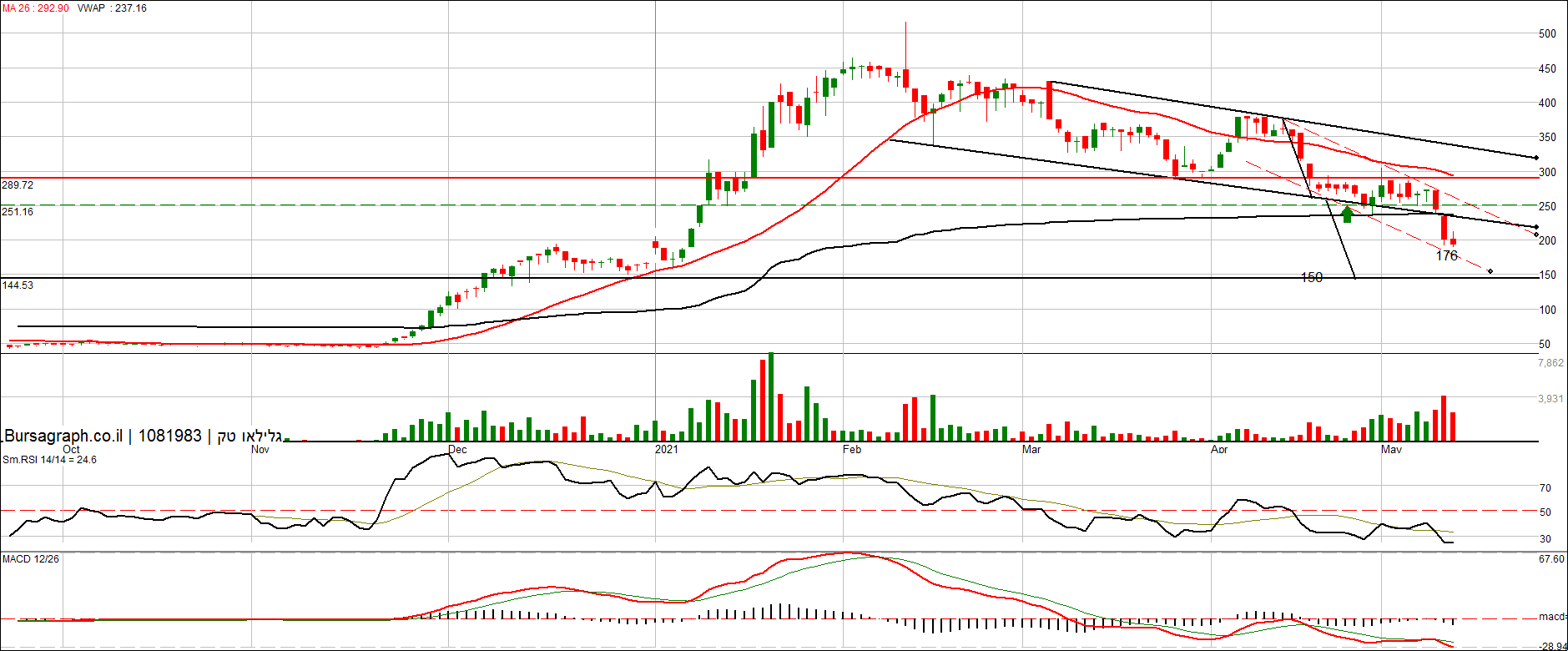Click the 144.53 support level label

(x=18, y=285)
